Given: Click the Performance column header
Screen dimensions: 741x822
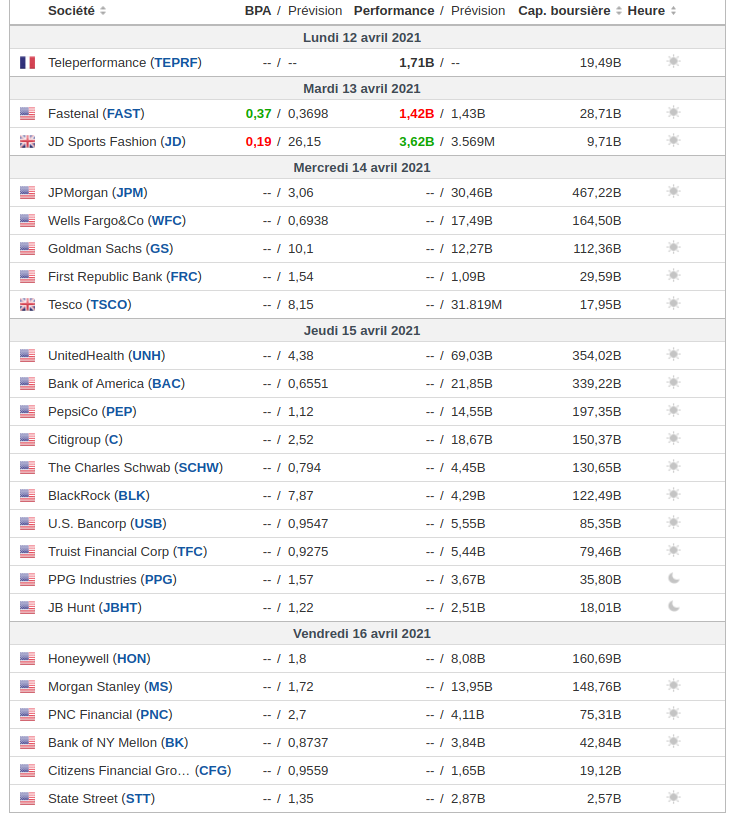Looking at the screenshot, I should 394,11.
